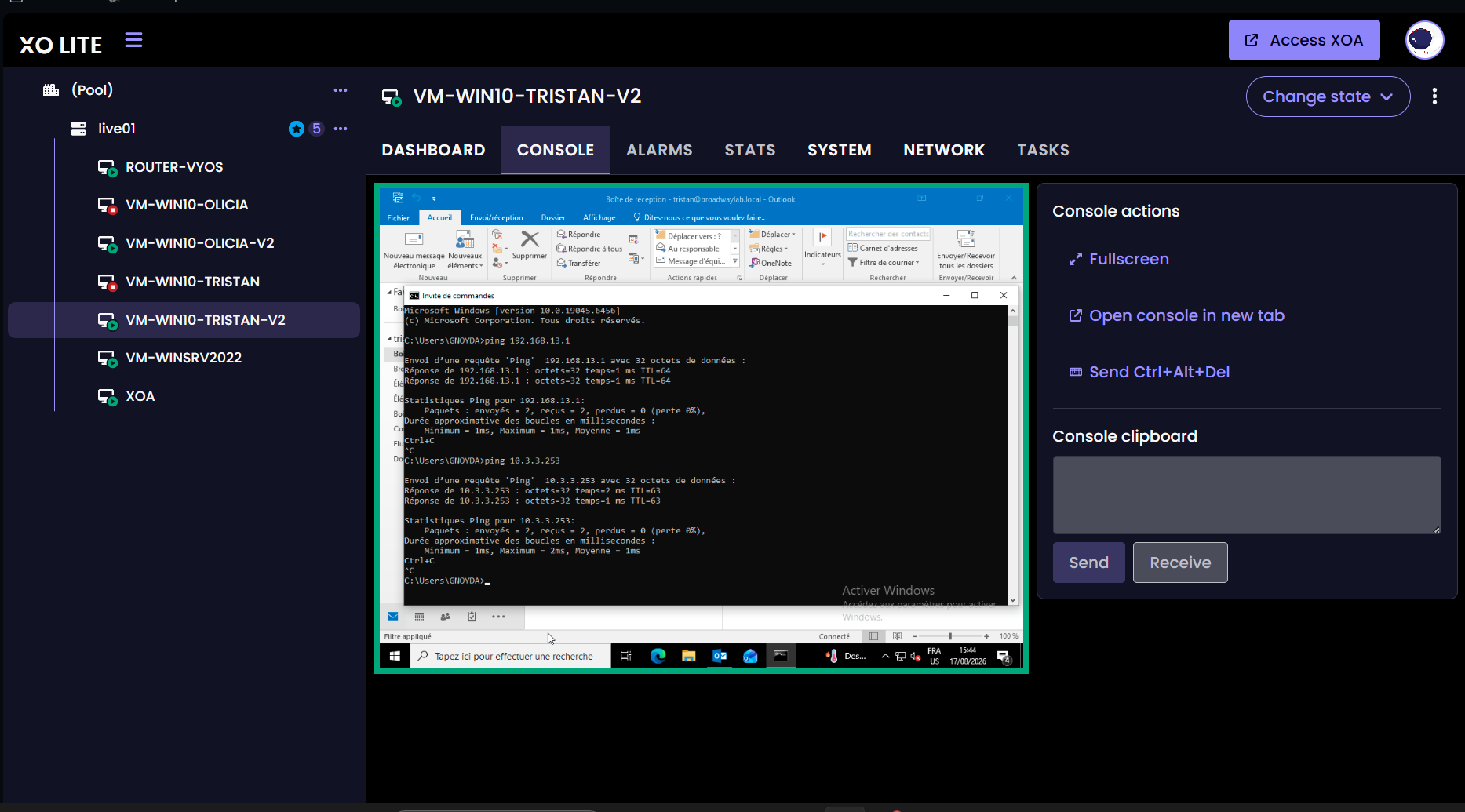Click Répondre in the Outlook ribbon
Viewport: 1465px width, 812px height.
[579, 235]
